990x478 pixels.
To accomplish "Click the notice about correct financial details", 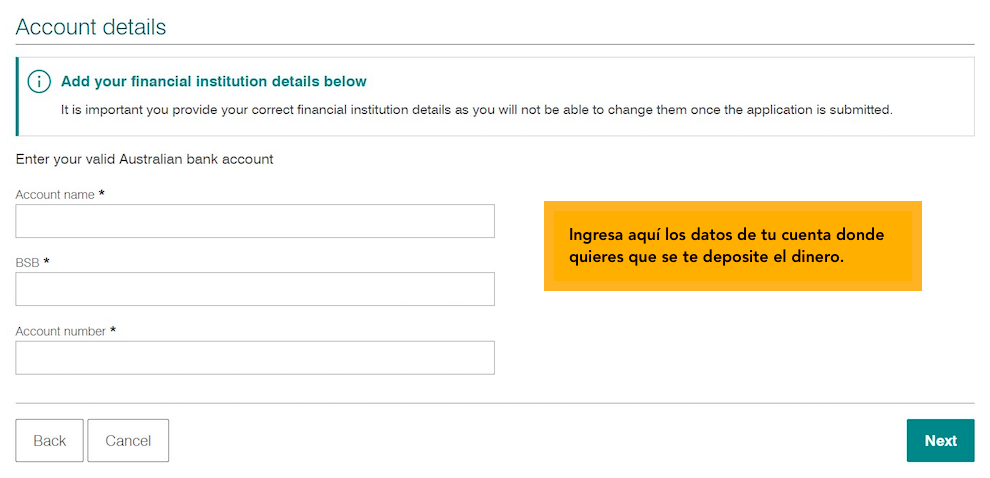I will click(x=477, y=110).
